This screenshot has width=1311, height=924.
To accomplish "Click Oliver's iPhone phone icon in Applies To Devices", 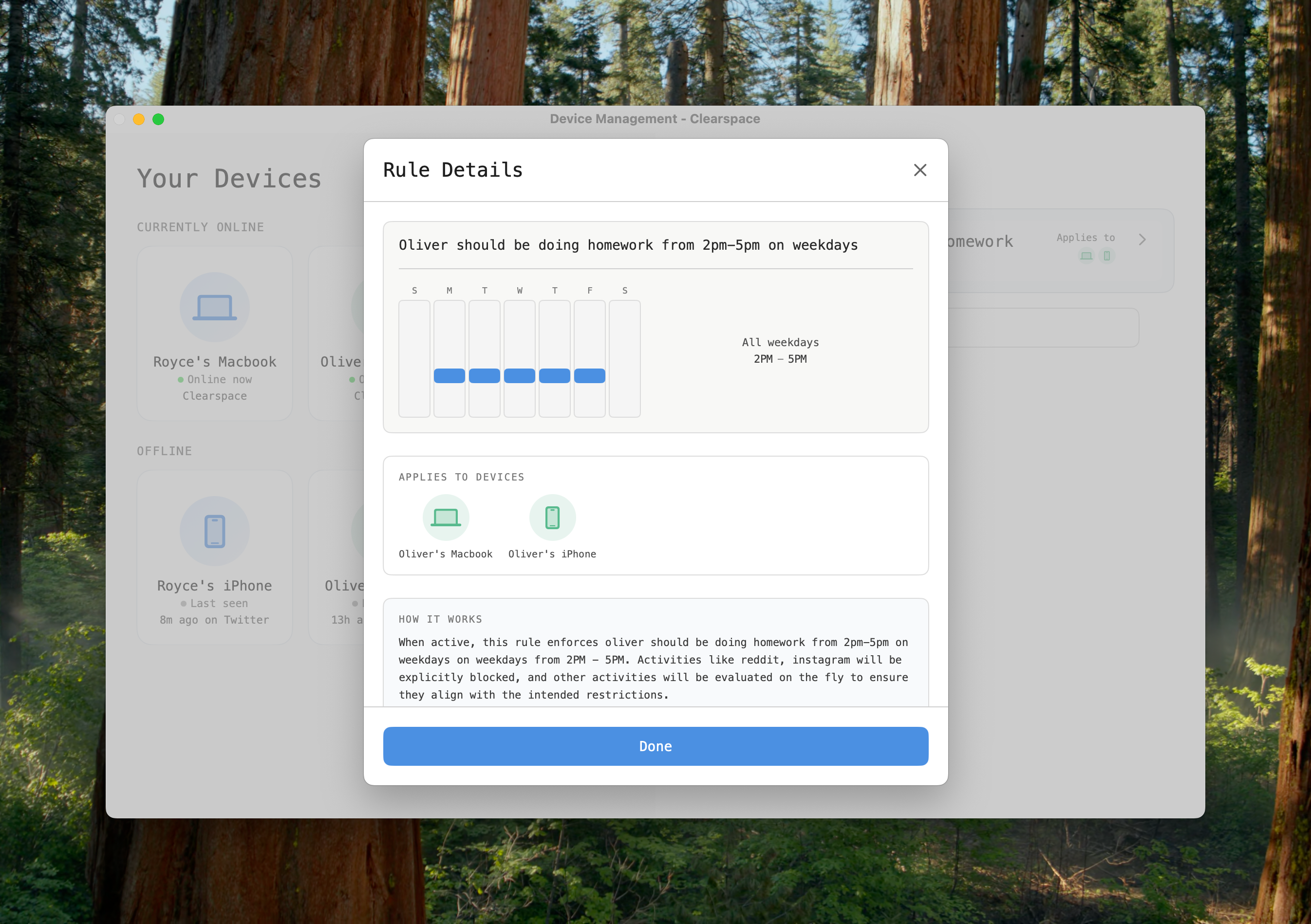I will click(552, 517).
